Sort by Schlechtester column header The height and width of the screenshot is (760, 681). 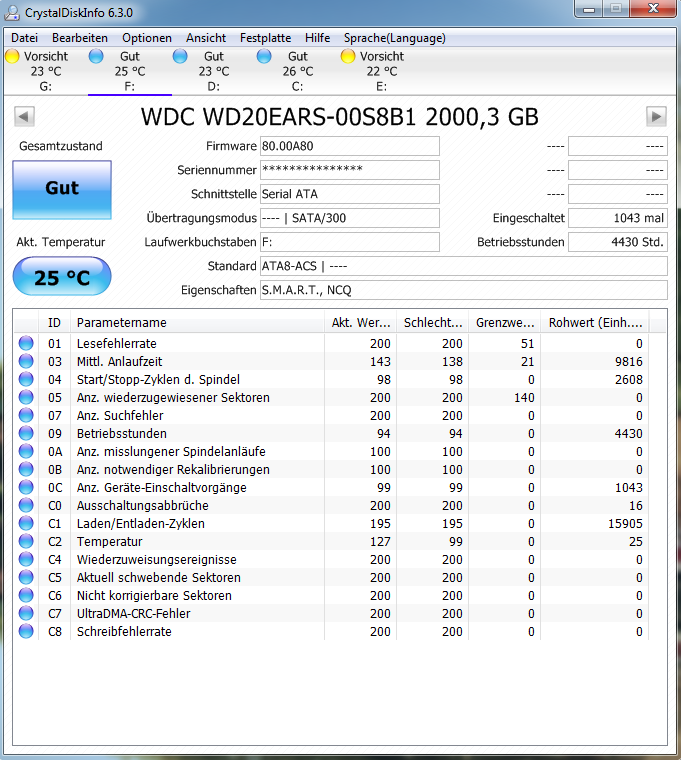(x=433, y=322)
